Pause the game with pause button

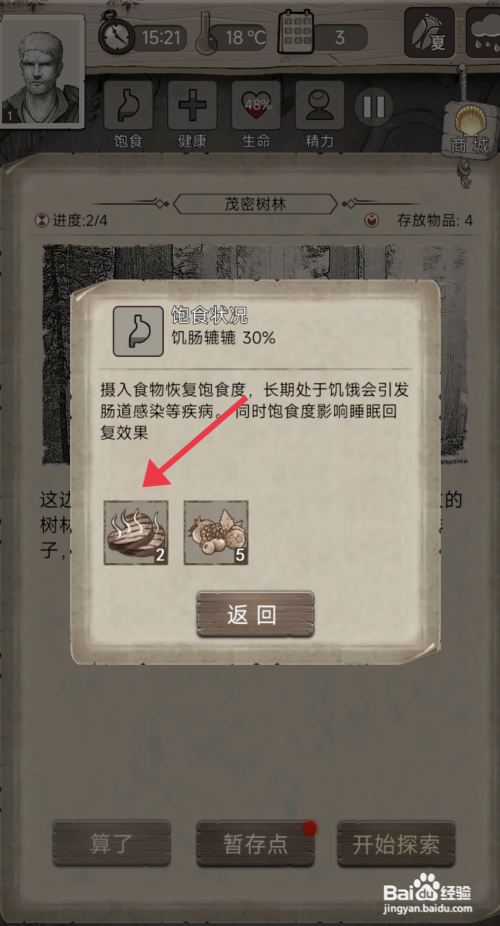[374, 107]
